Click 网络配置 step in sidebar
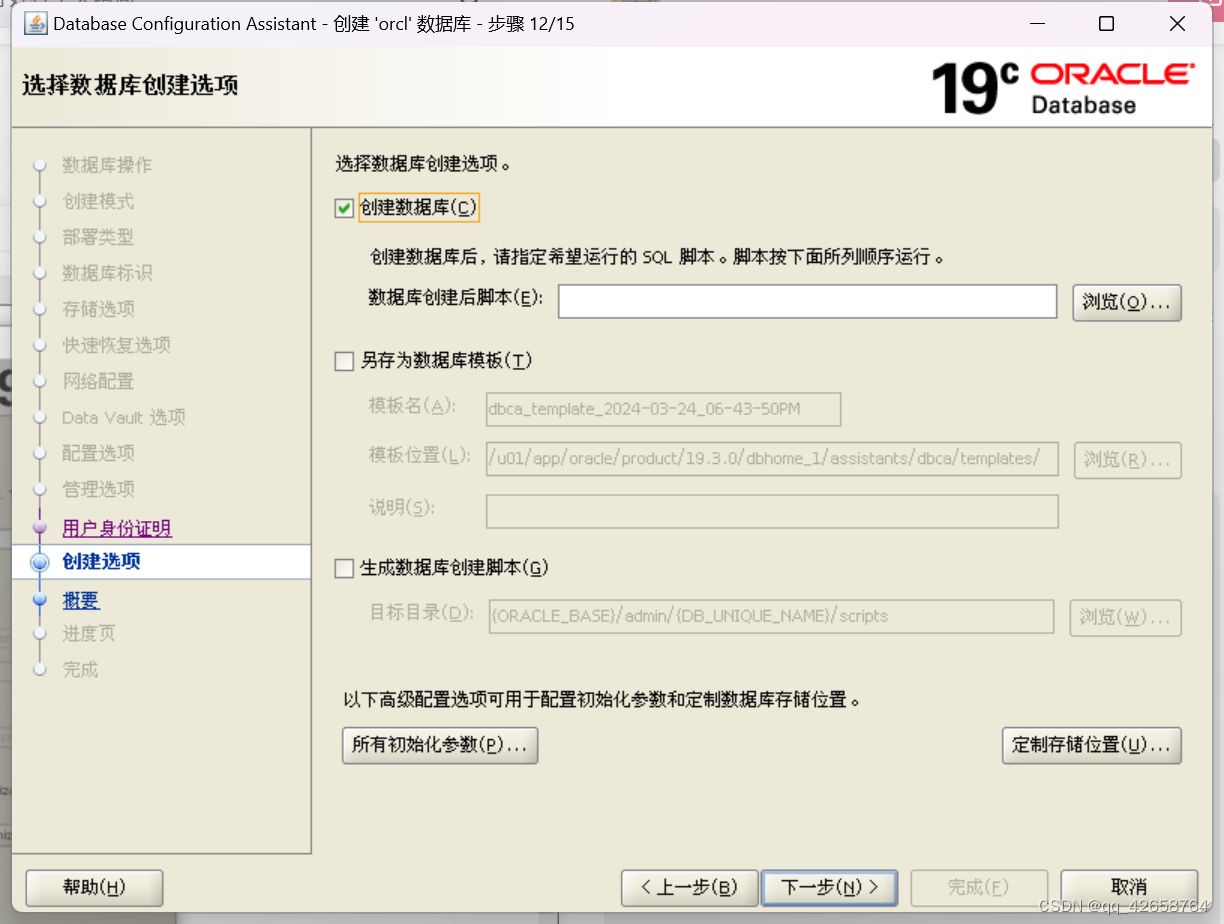Image resolution: width=1224 pixels, height=924 pixels. click(x=98, y=381)
